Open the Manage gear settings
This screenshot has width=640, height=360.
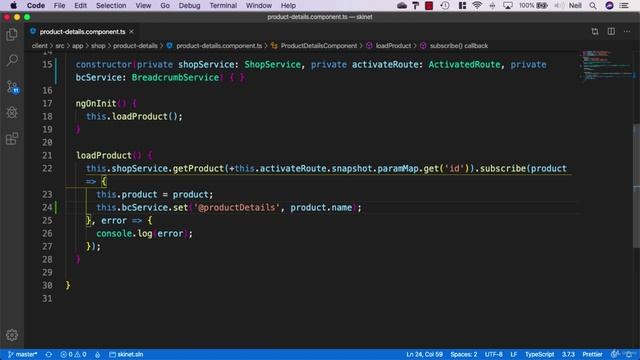(12, 335)
